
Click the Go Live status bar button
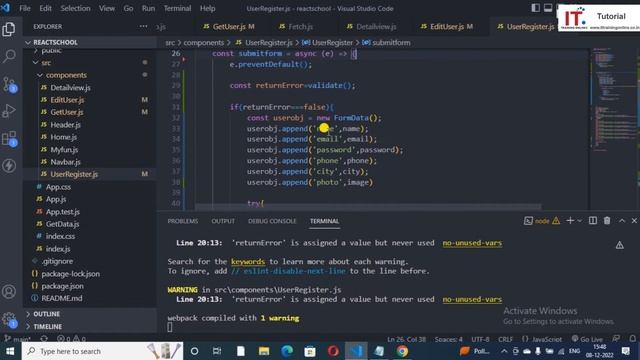[x=587, y=339]
